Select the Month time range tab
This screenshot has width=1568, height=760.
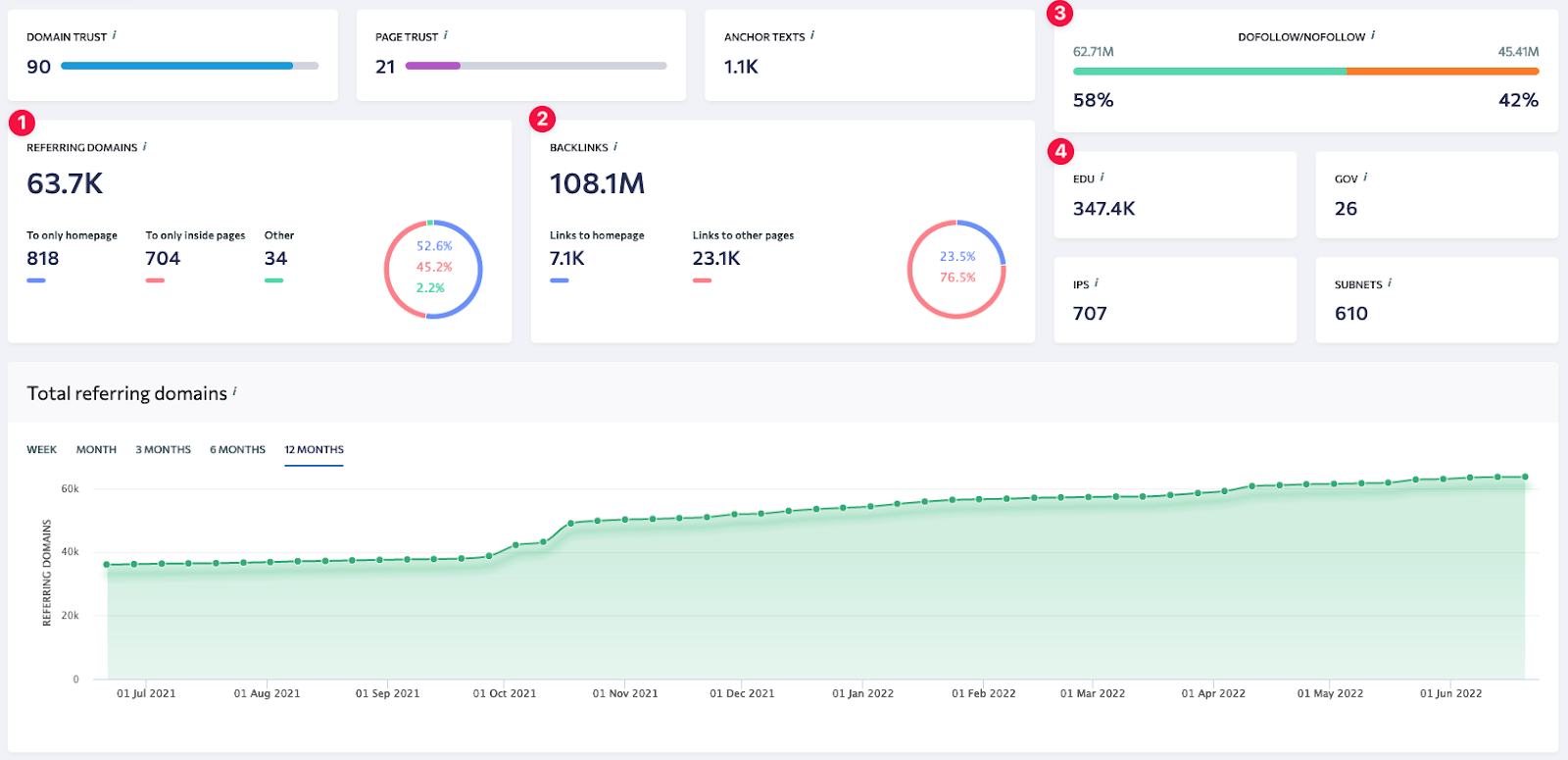coord(96,449)
